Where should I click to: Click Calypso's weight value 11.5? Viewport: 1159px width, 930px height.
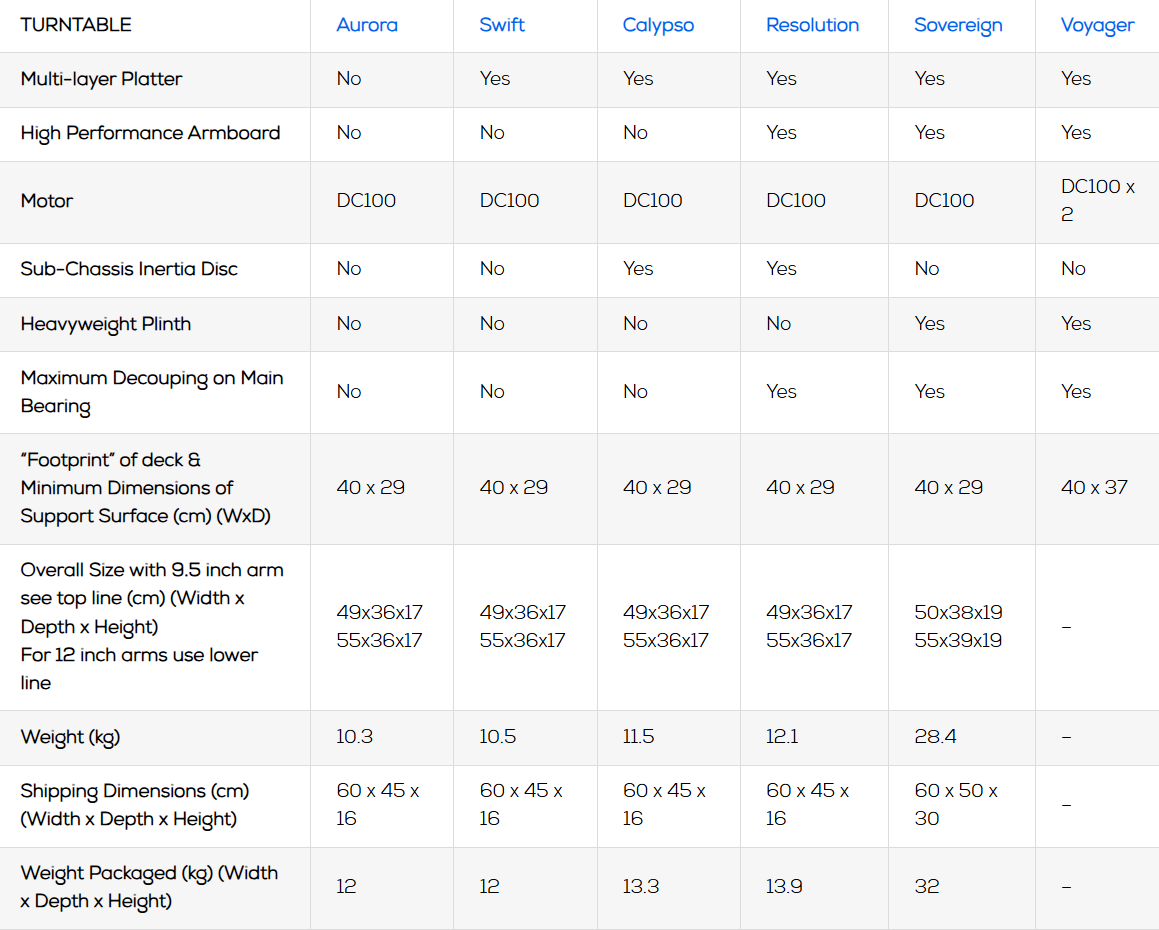coord(639,737)
